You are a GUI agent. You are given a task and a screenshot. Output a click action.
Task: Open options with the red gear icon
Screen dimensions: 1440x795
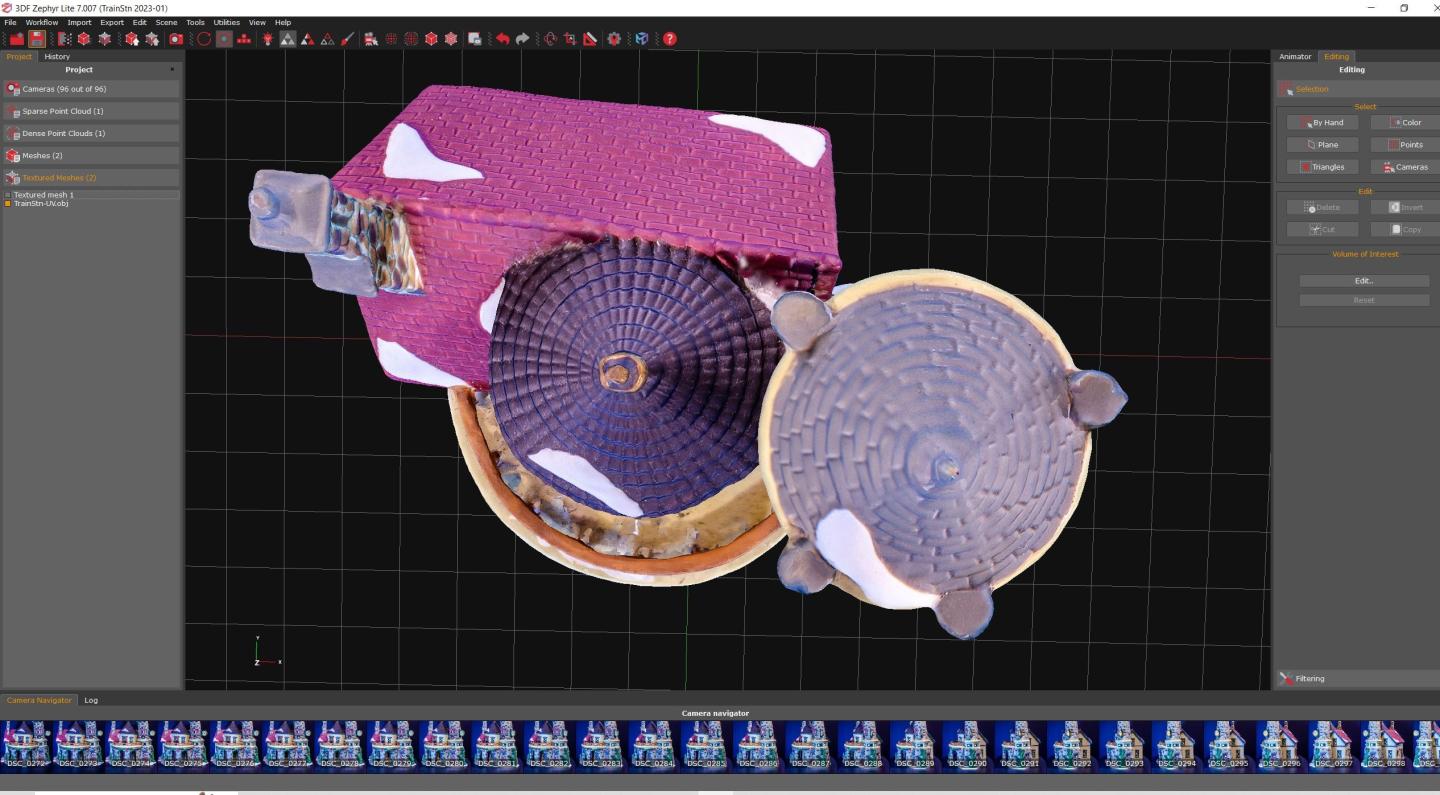(x=614, y=39)
